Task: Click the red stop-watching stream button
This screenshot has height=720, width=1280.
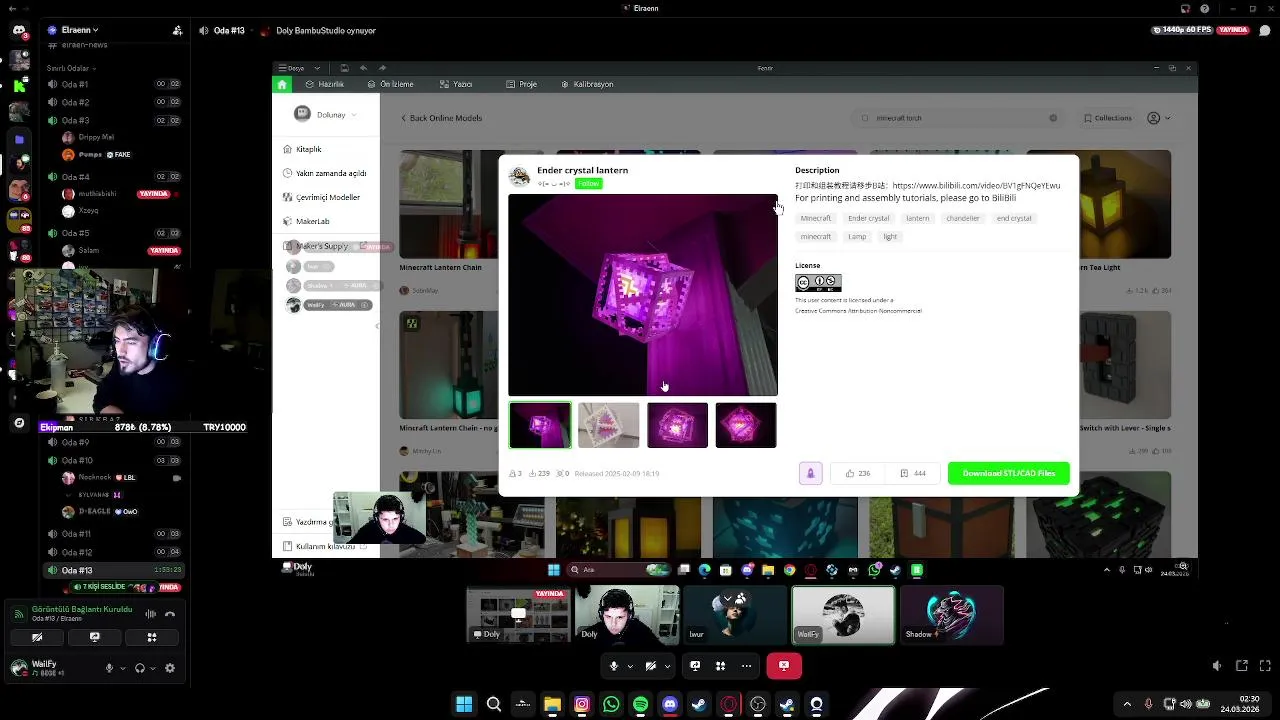Action: point(784,665)
